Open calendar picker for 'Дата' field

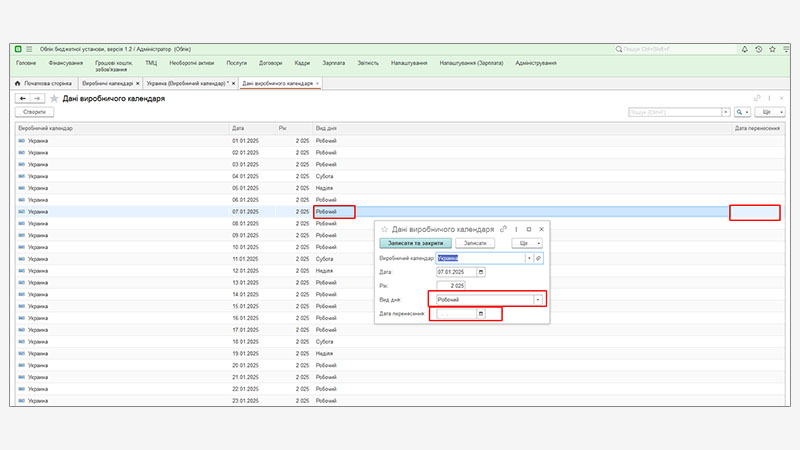(x=481, y=271)
